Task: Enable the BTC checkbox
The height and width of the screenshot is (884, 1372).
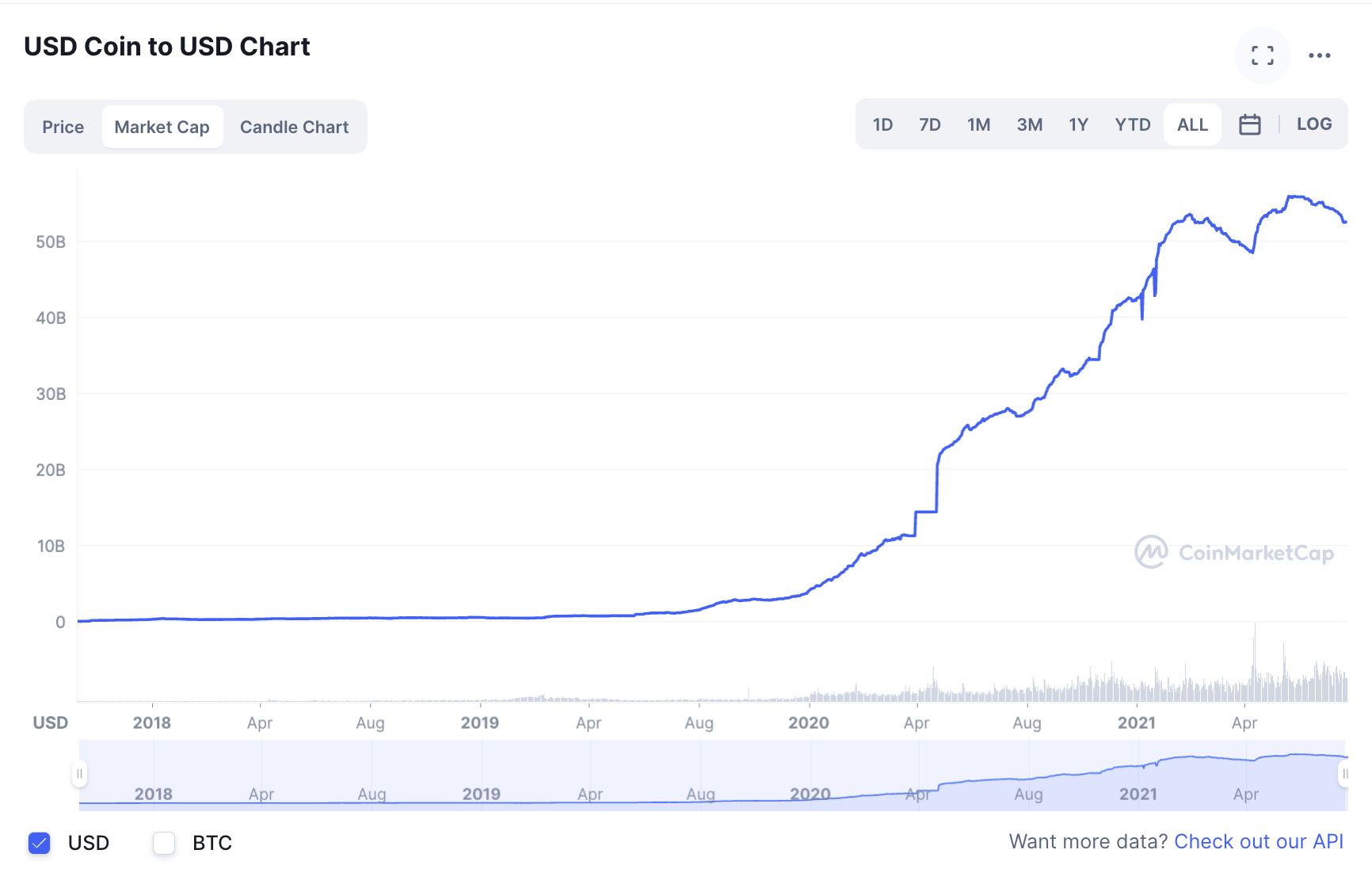Action: pos(163,843)
